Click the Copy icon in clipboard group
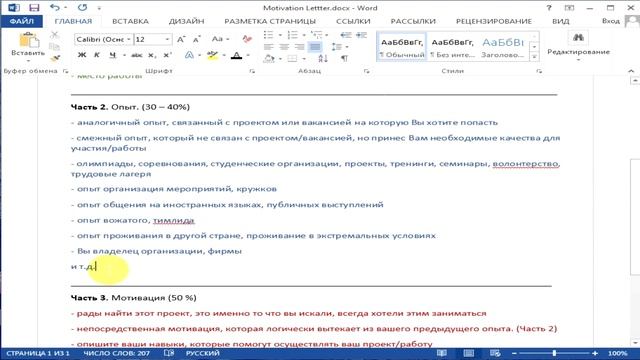This screenshot has height=360, width=640. click(x=54, y=47)
